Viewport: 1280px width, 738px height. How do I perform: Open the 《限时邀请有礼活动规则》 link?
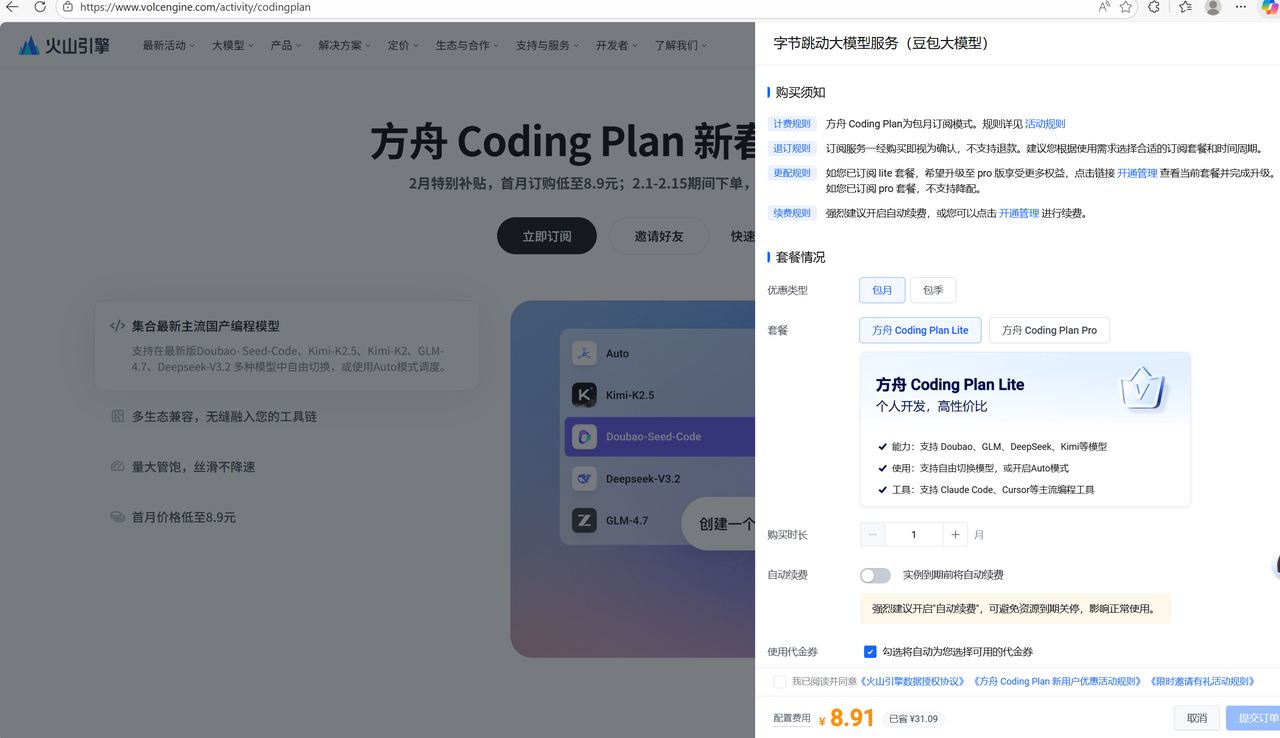(1201, 682)
